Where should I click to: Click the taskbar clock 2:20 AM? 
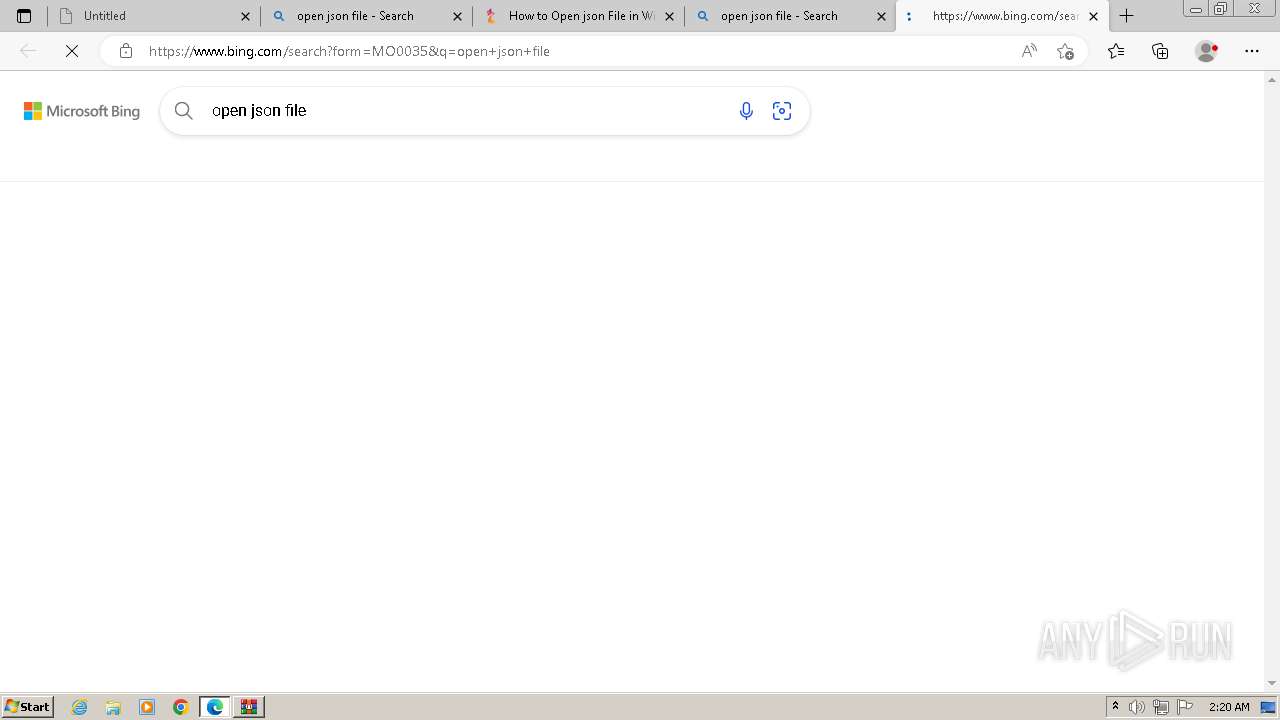point(1229,707)
